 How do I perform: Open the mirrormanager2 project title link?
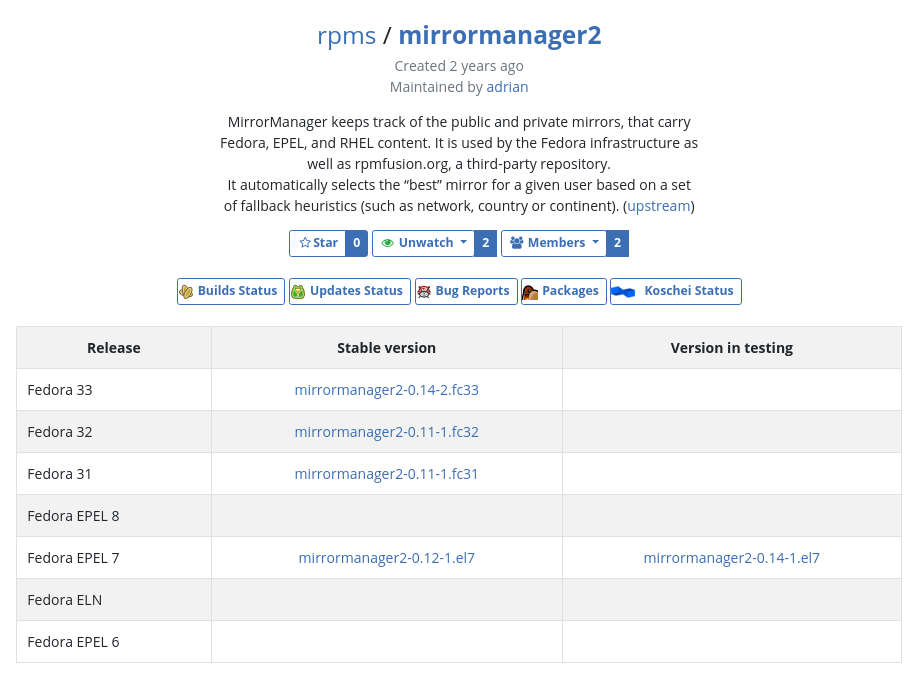500,35
